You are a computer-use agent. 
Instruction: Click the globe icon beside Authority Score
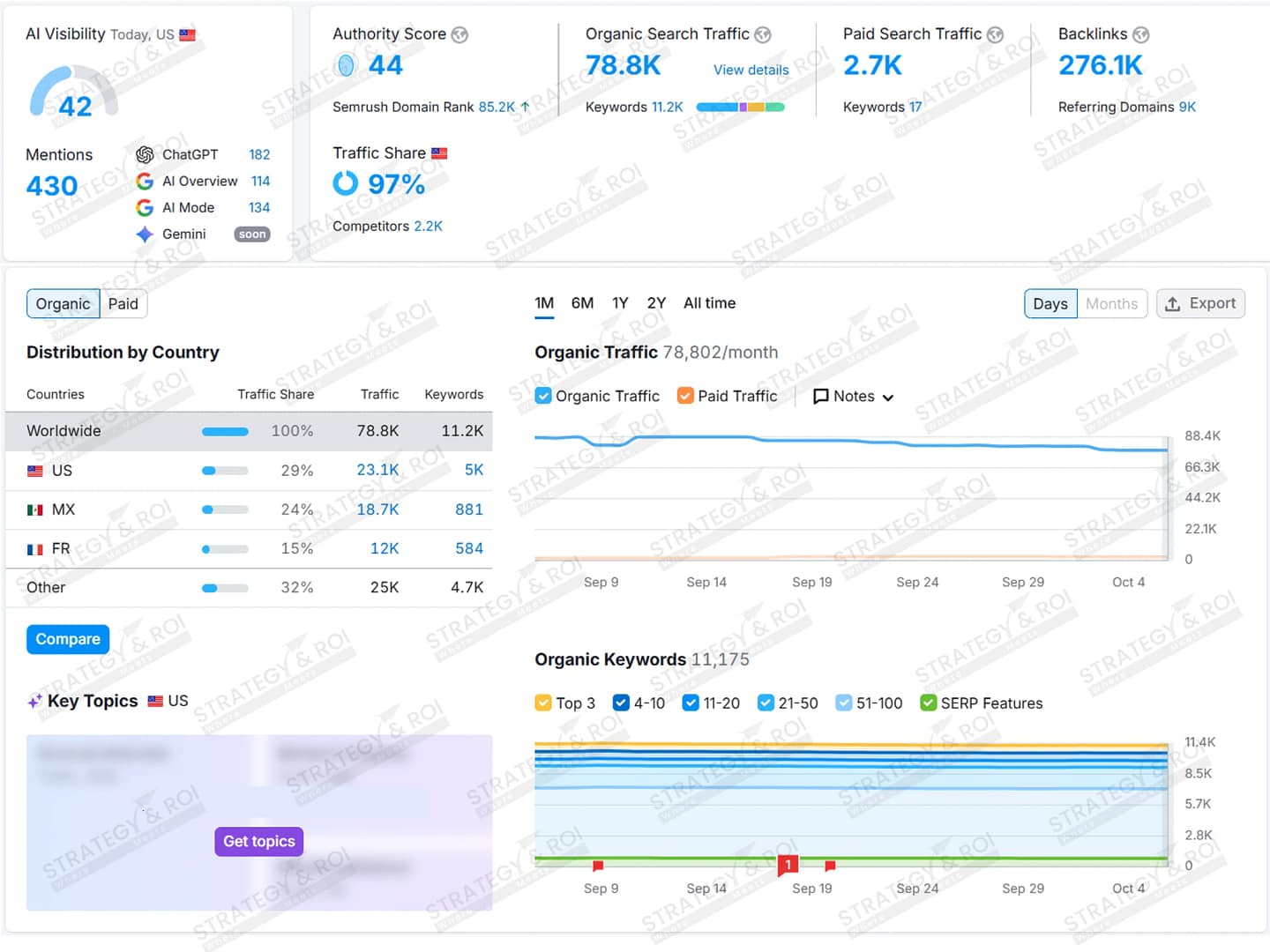point(459,34)
